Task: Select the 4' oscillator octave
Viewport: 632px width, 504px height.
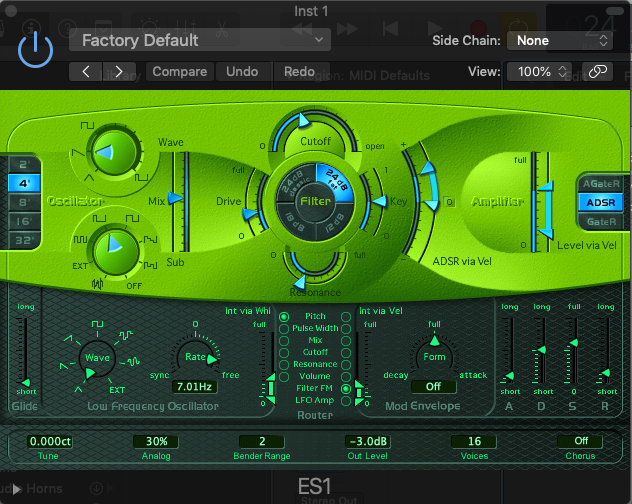Action: tap(24, 183)
